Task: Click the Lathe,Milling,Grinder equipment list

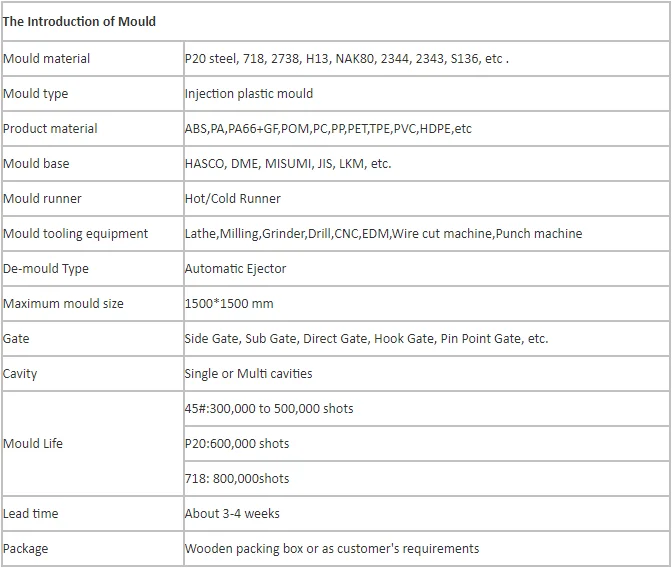Action: point(384,234)
